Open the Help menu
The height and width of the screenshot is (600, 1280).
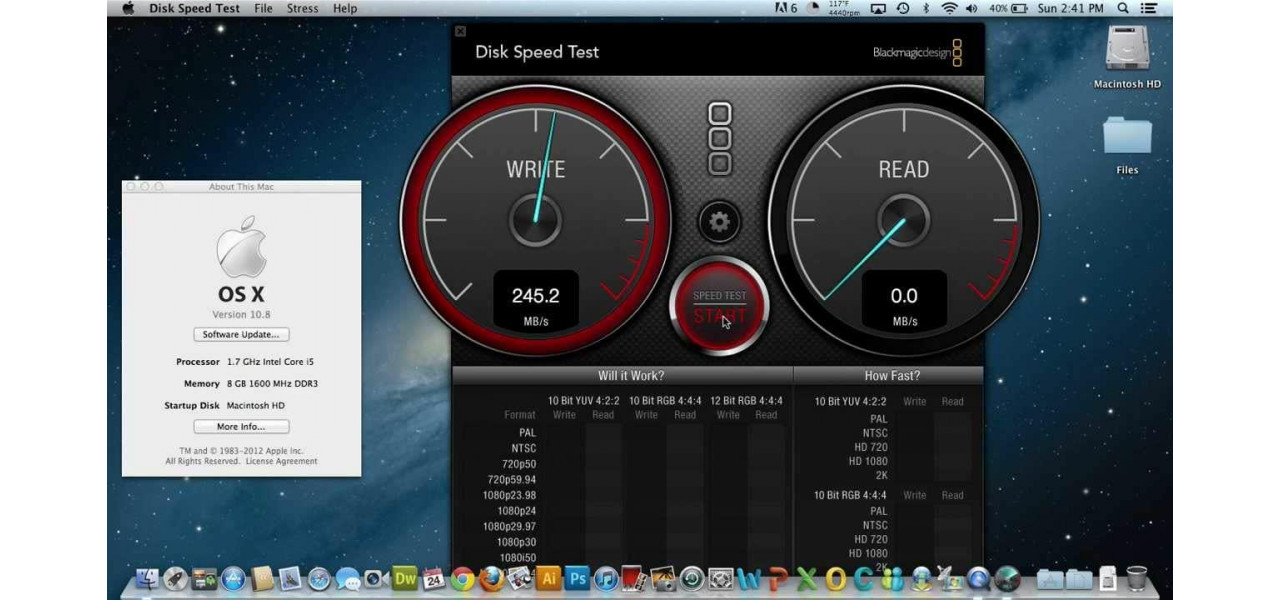(x=345, y=8)
